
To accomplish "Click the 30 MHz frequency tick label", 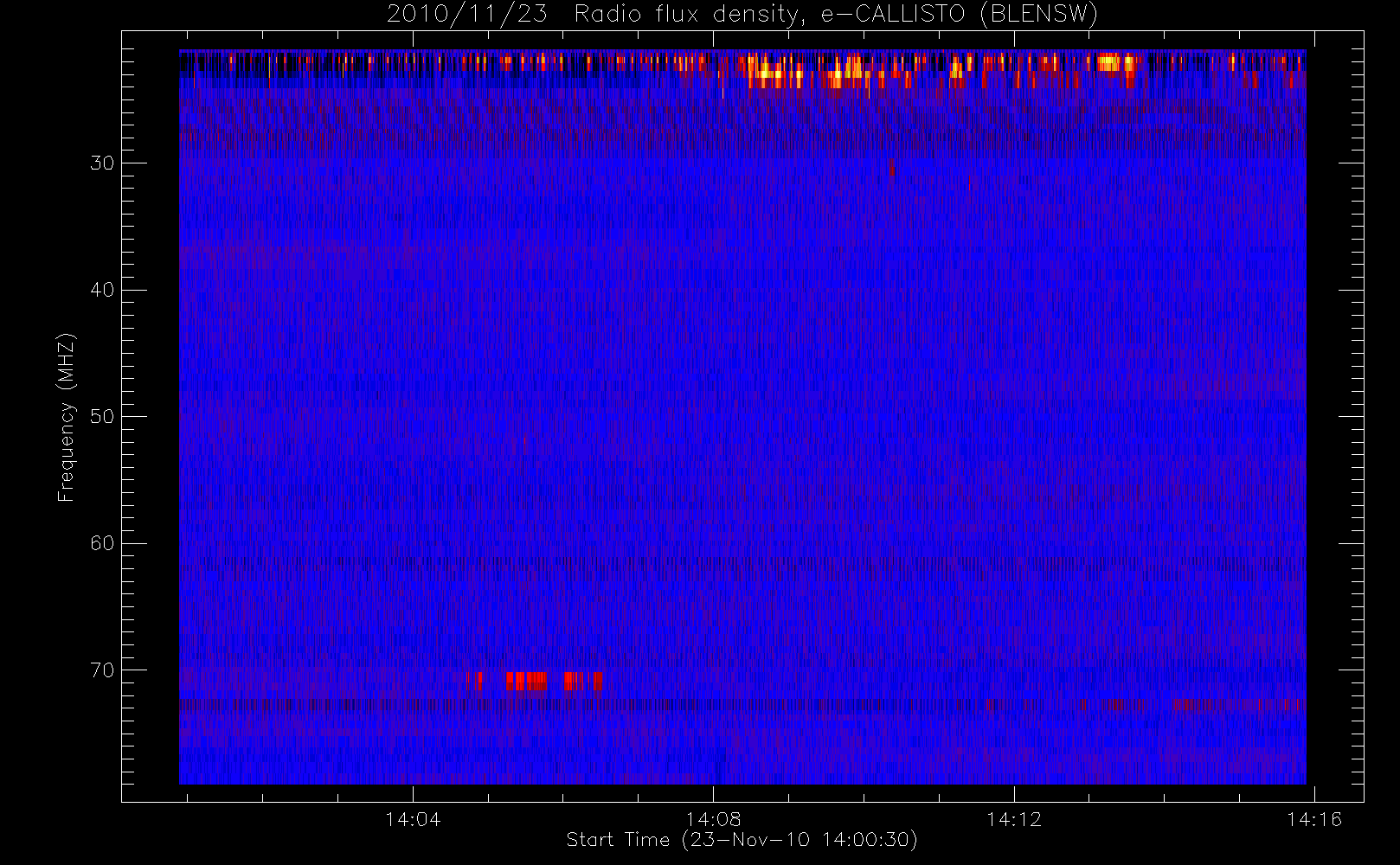I will point(102,163).
